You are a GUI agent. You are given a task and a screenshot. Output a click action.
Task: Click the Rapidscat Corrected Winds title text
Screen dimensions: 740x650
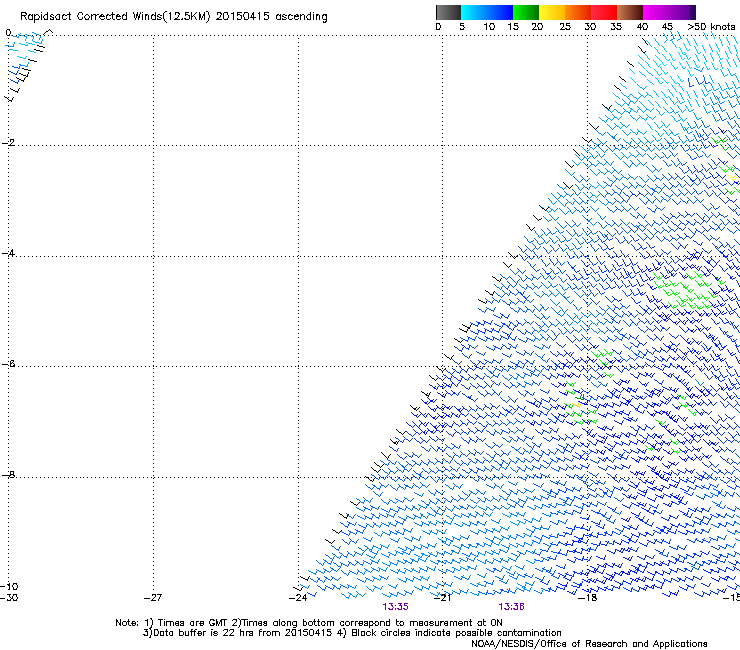(174, 17)
